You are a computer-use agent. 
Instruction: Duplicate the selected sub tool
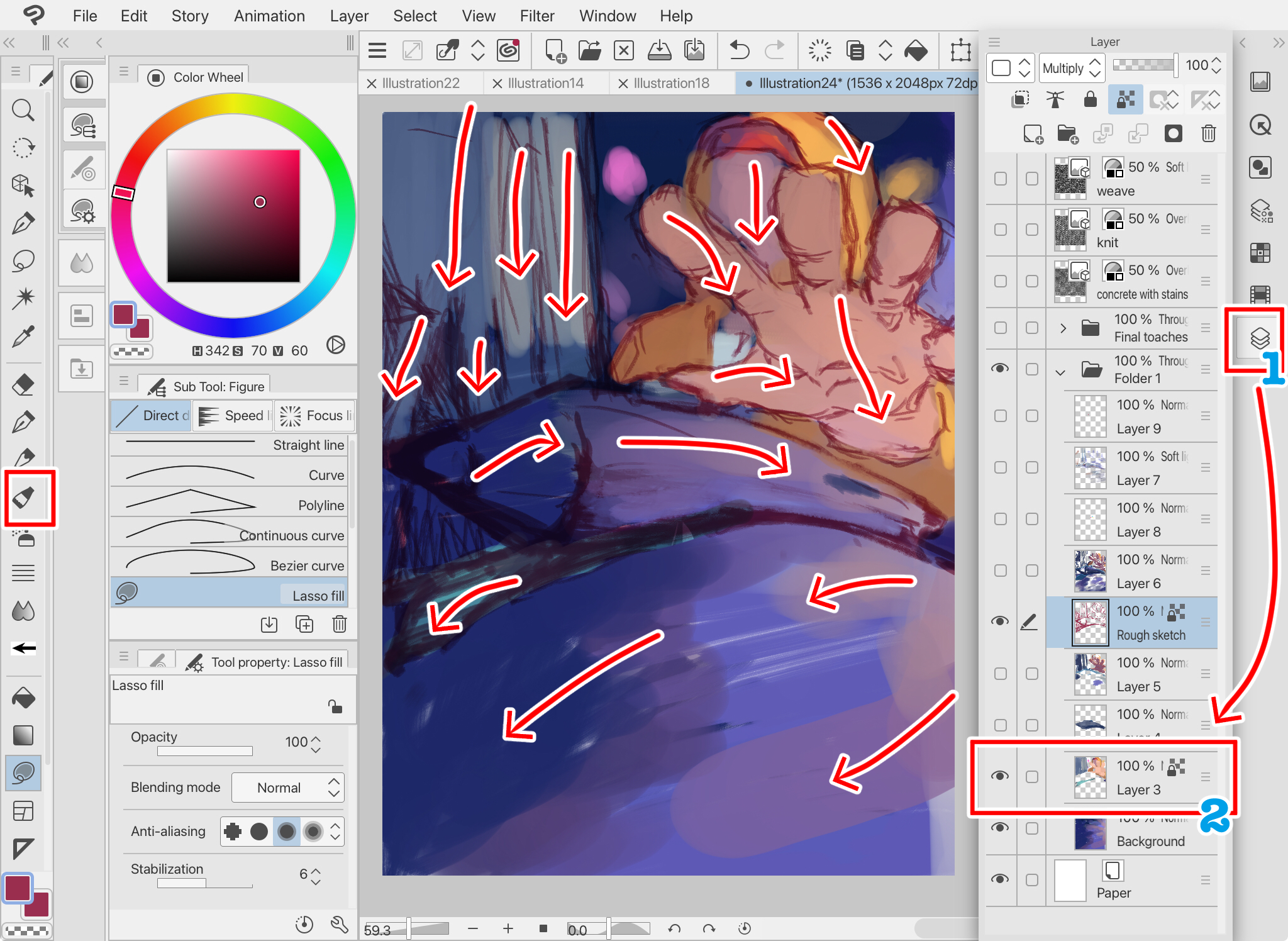click(x=304, y=624)
